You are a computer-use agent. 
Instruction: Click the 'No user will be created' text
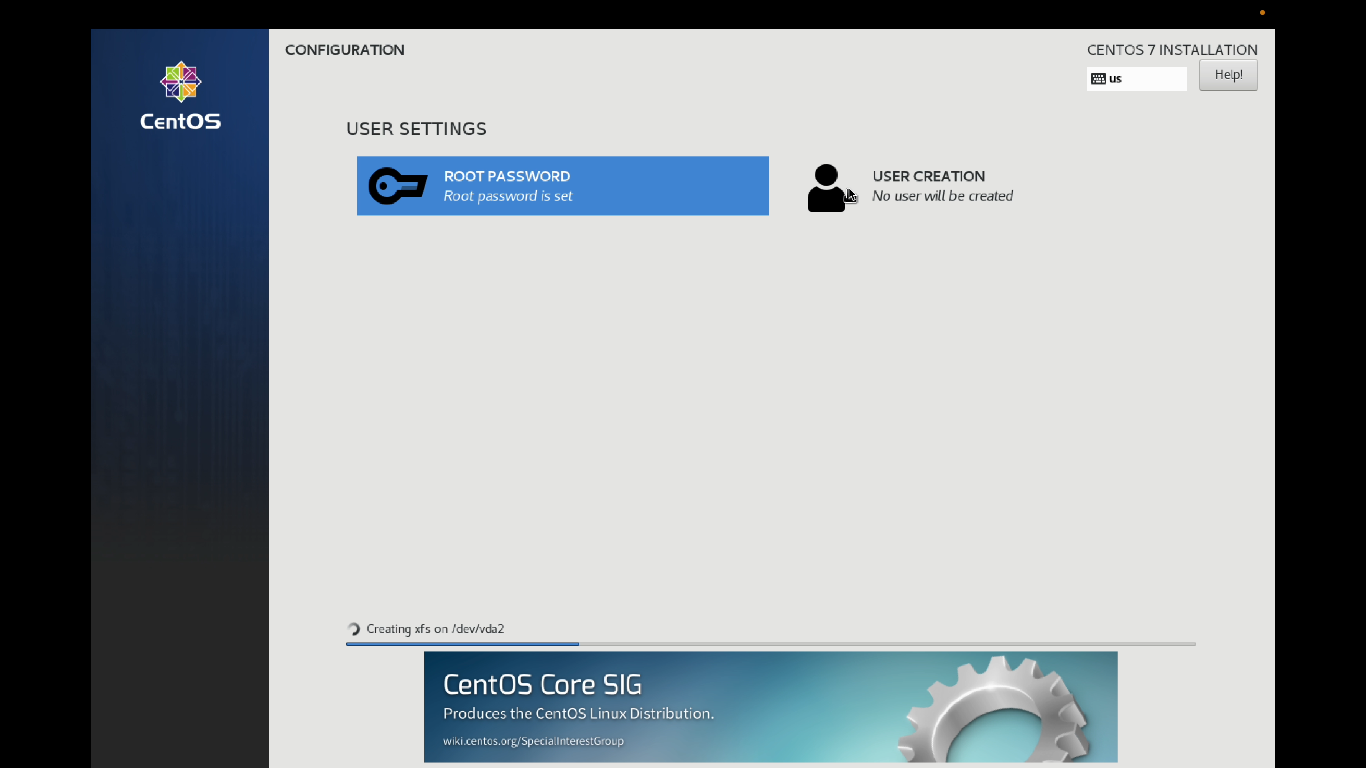click(942, 196)
